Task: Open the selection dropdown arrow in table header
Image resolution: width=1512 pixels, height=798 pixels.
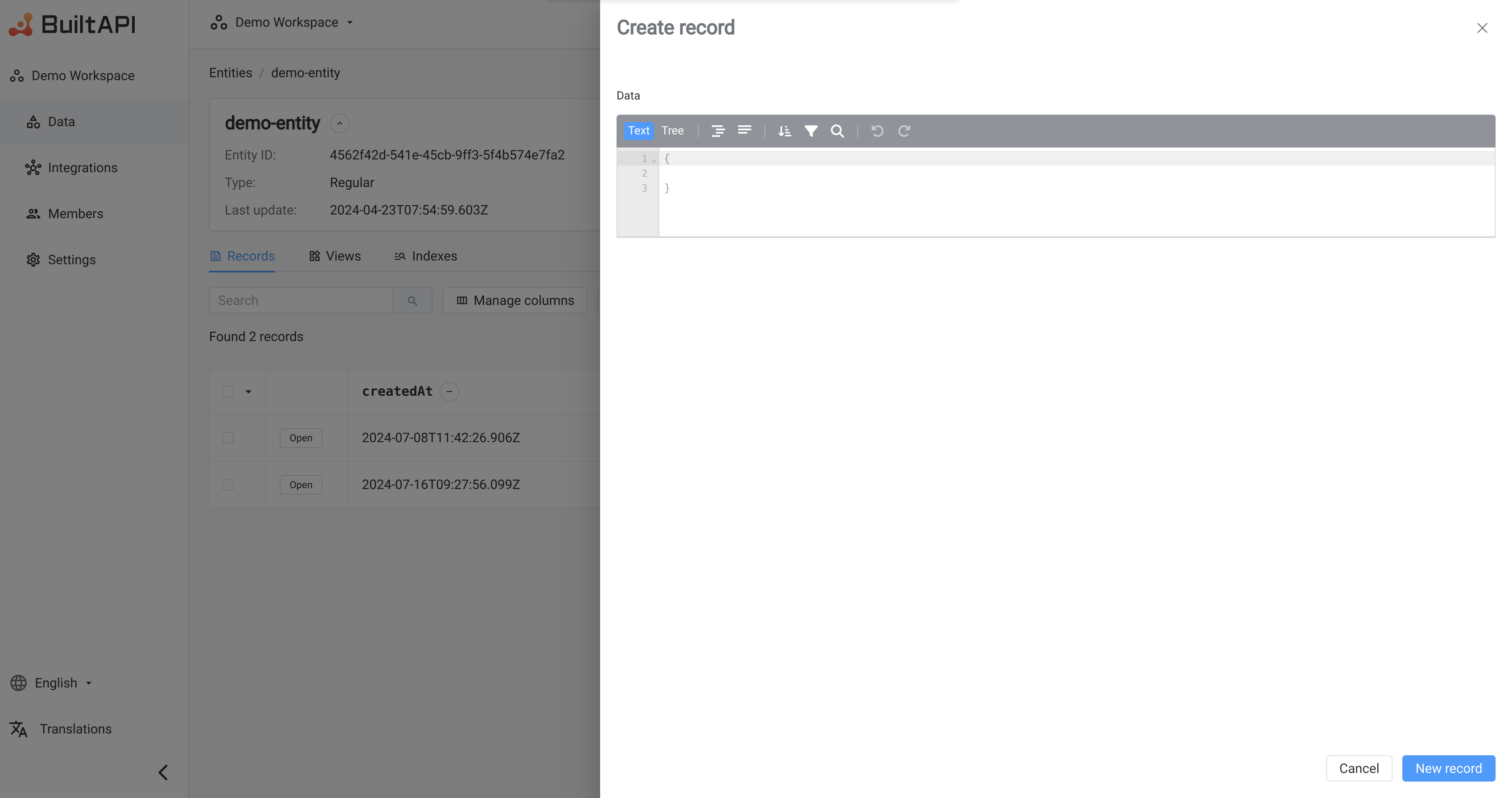Action: pyautogui.click(x=248, y=392)
